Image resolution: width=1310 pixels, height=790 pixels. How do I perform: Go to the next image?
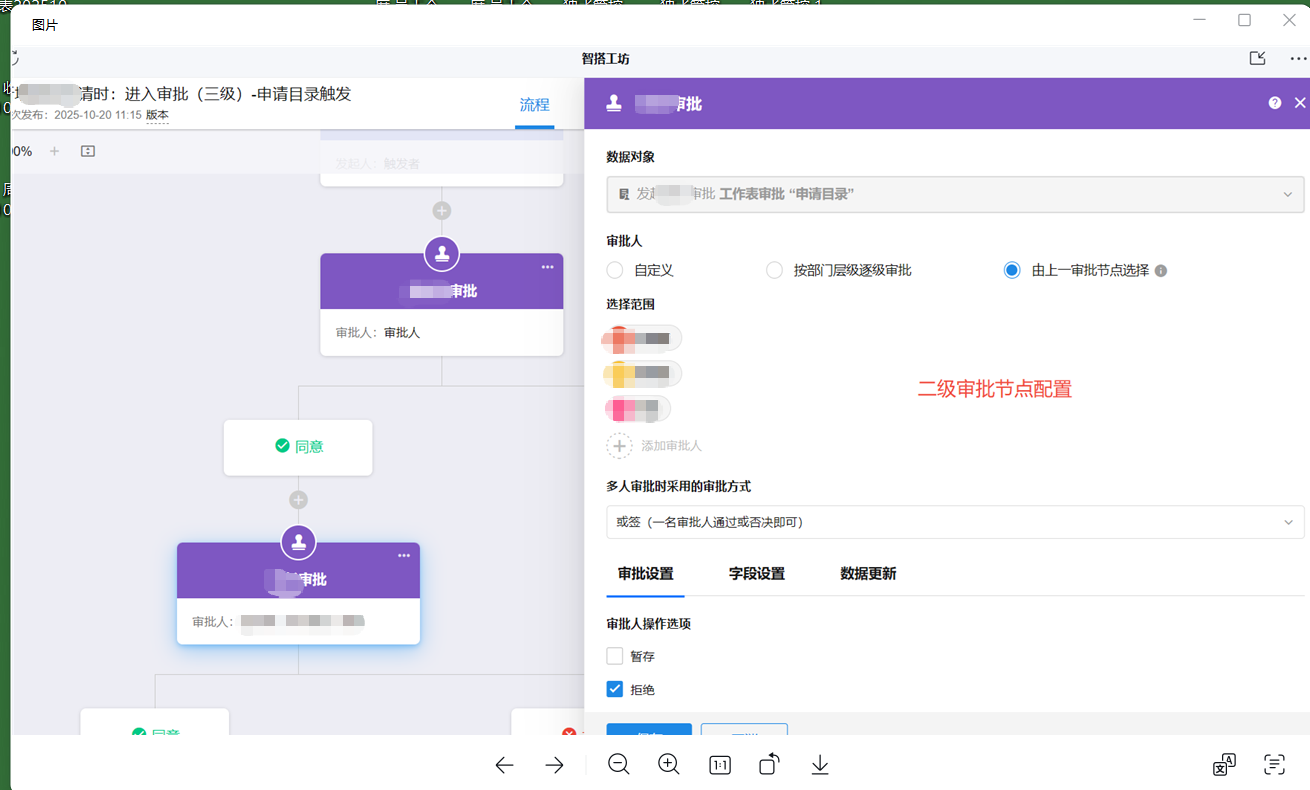(x=554, y=765)
